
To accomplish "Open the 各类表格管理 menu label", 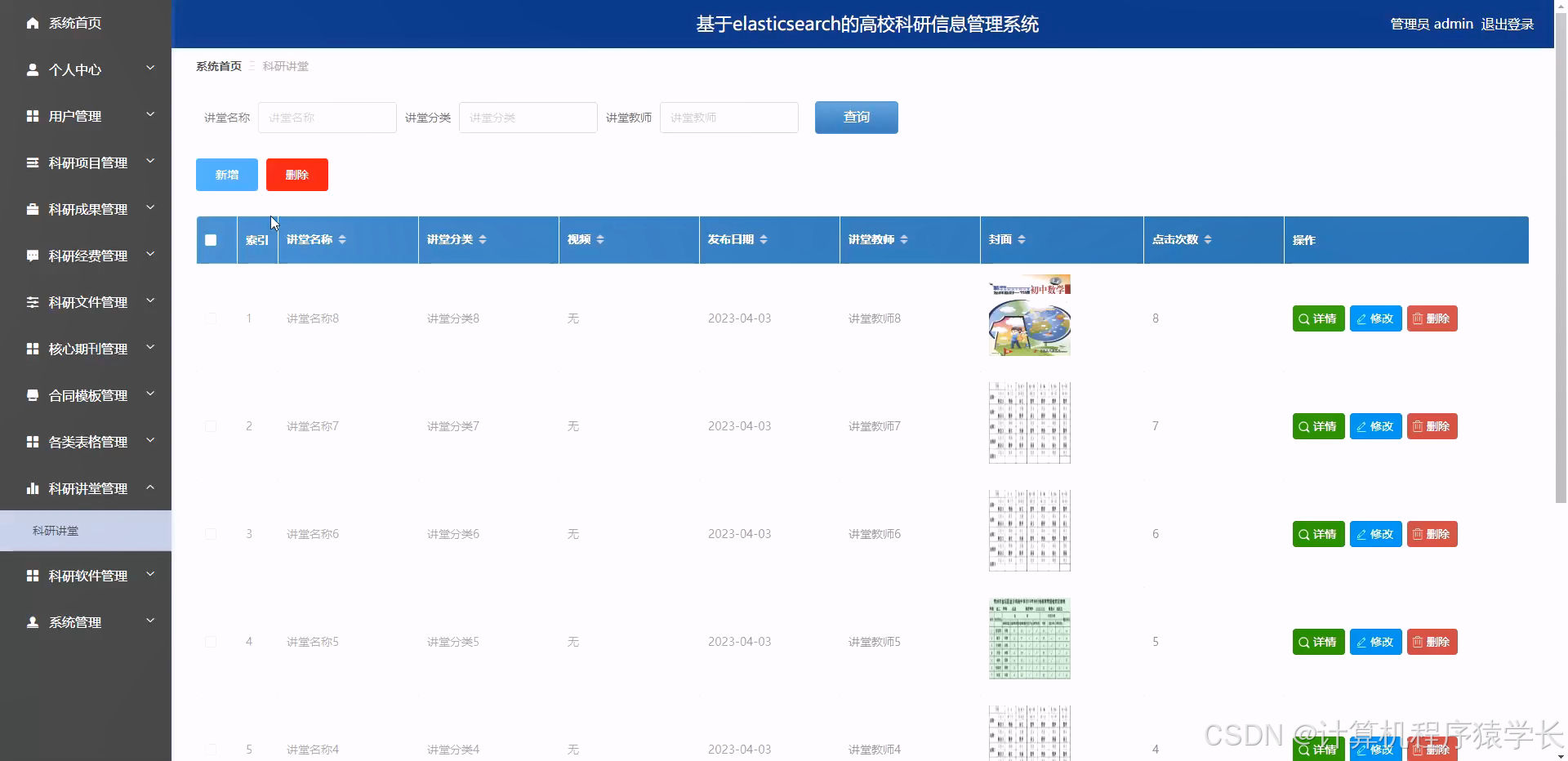I will 88,442.
